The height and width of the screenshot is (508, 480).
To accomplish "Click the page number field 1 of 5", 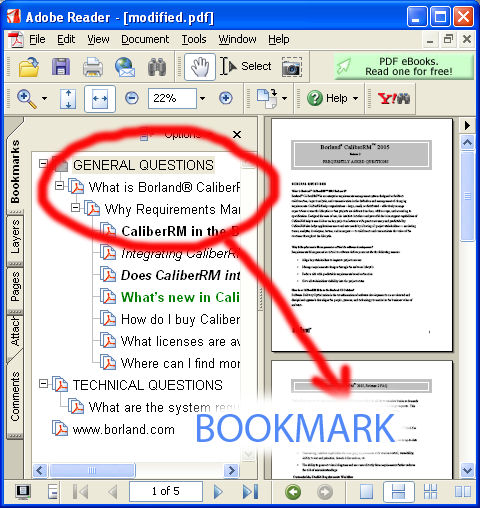I will tap(166, 491).
